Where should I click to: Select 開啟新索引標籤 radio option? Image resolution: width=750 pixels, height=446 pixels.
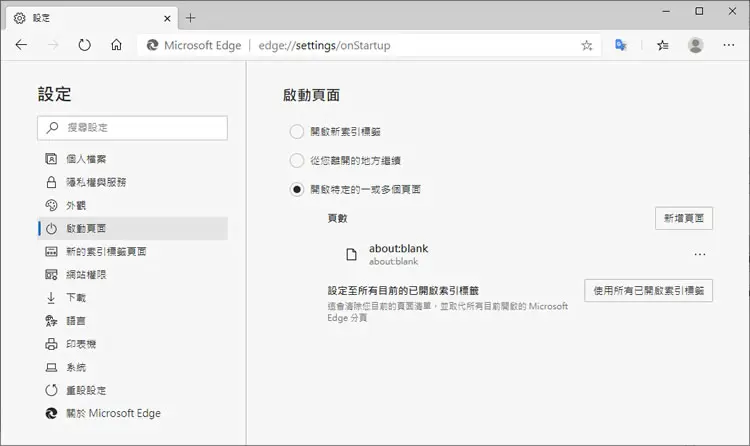pyautogui.click(x=297, y=131)
